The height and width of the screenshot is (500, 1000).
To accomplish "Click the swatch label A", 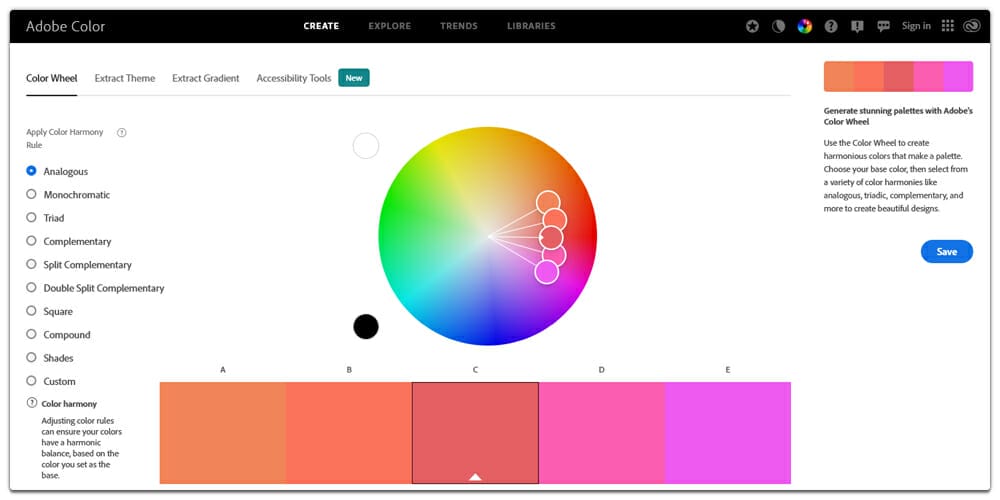I will (x=223, y=369).
